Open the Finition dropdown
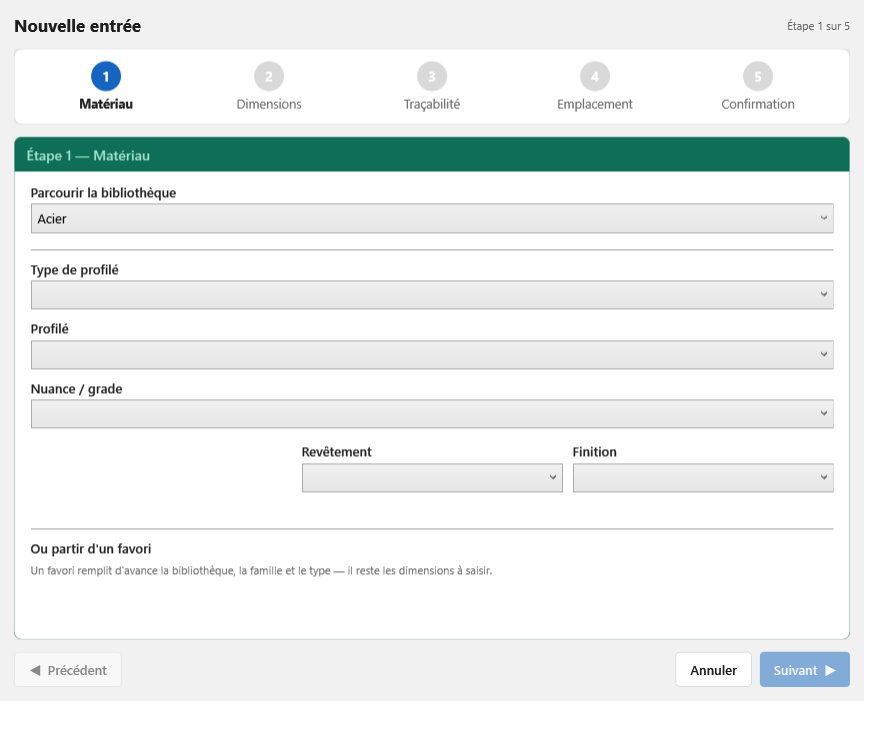The image size is (880, 740). coord(703,477)
